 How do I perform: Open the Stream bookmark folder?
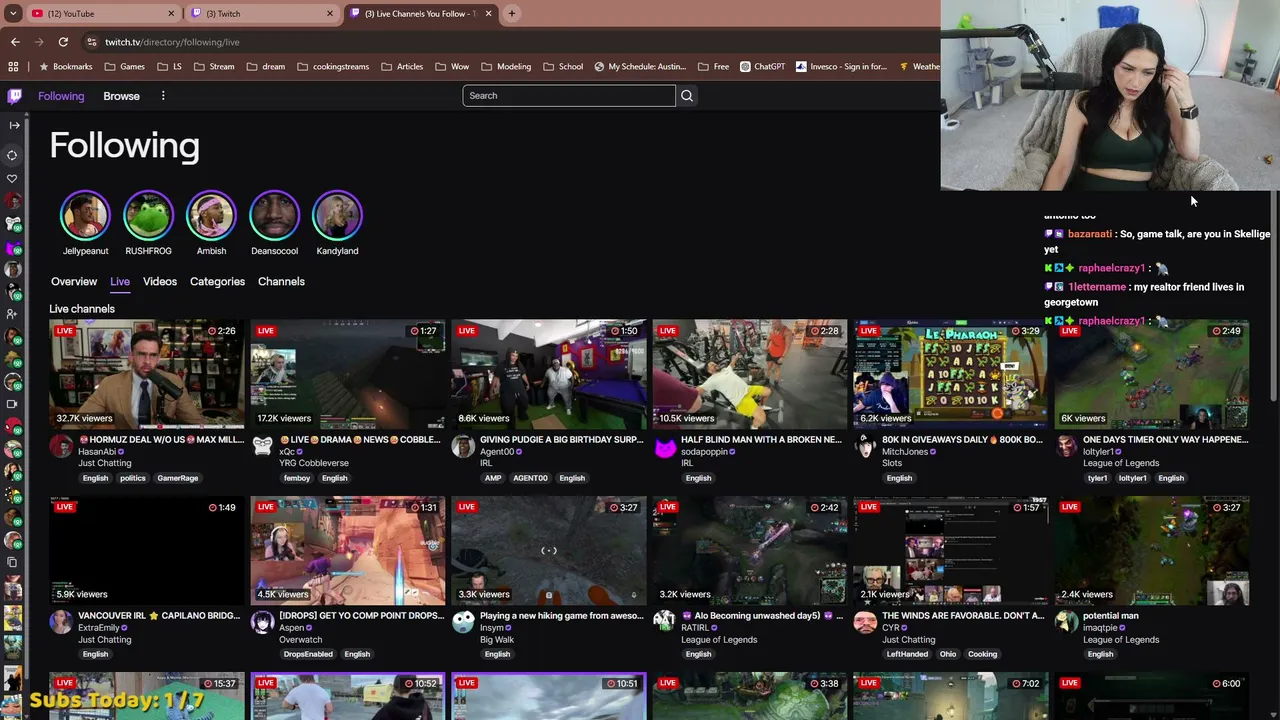point(214,67)
